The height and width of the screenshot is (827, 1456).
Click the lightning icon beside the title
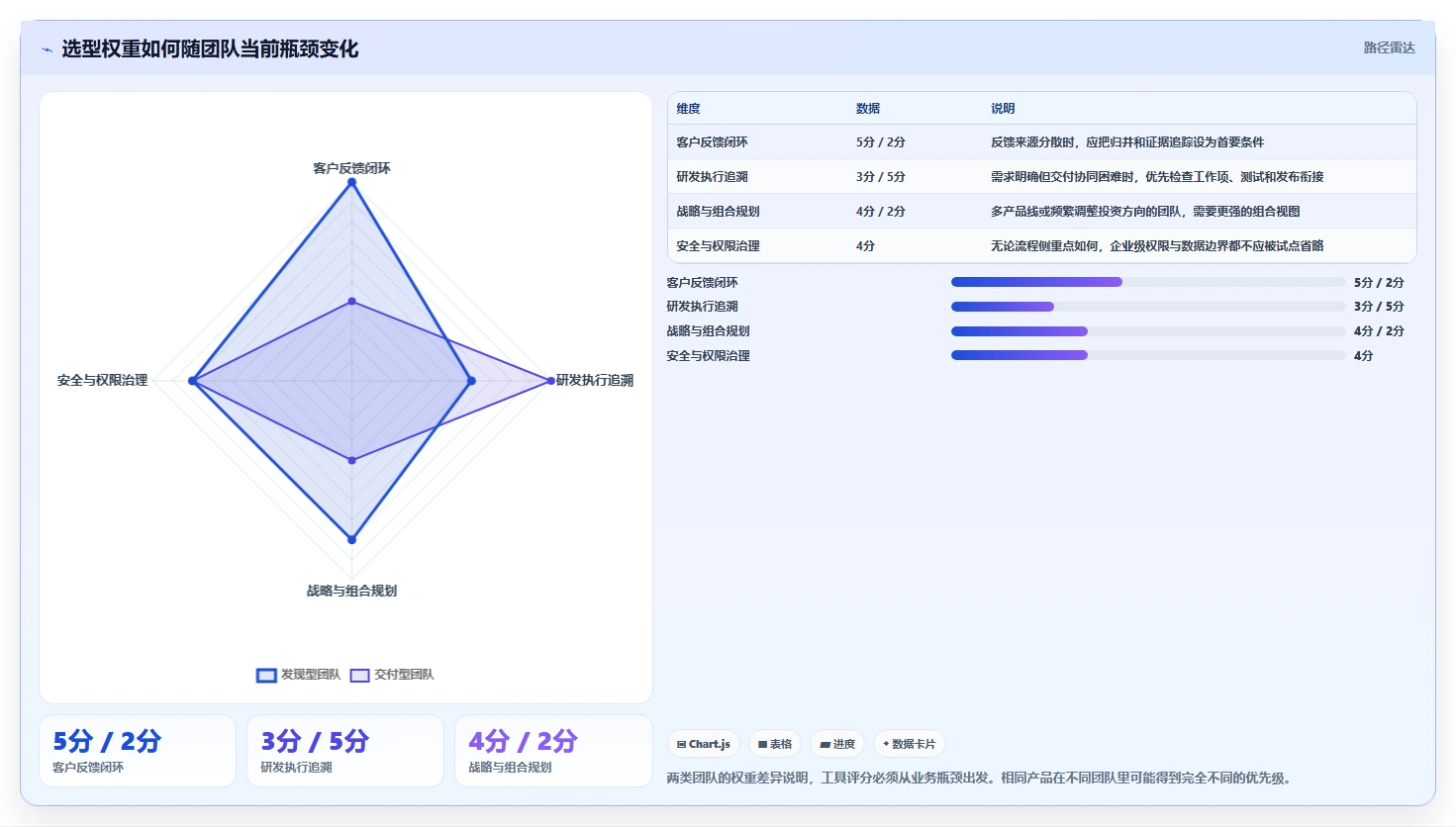(x=47, y=49)
